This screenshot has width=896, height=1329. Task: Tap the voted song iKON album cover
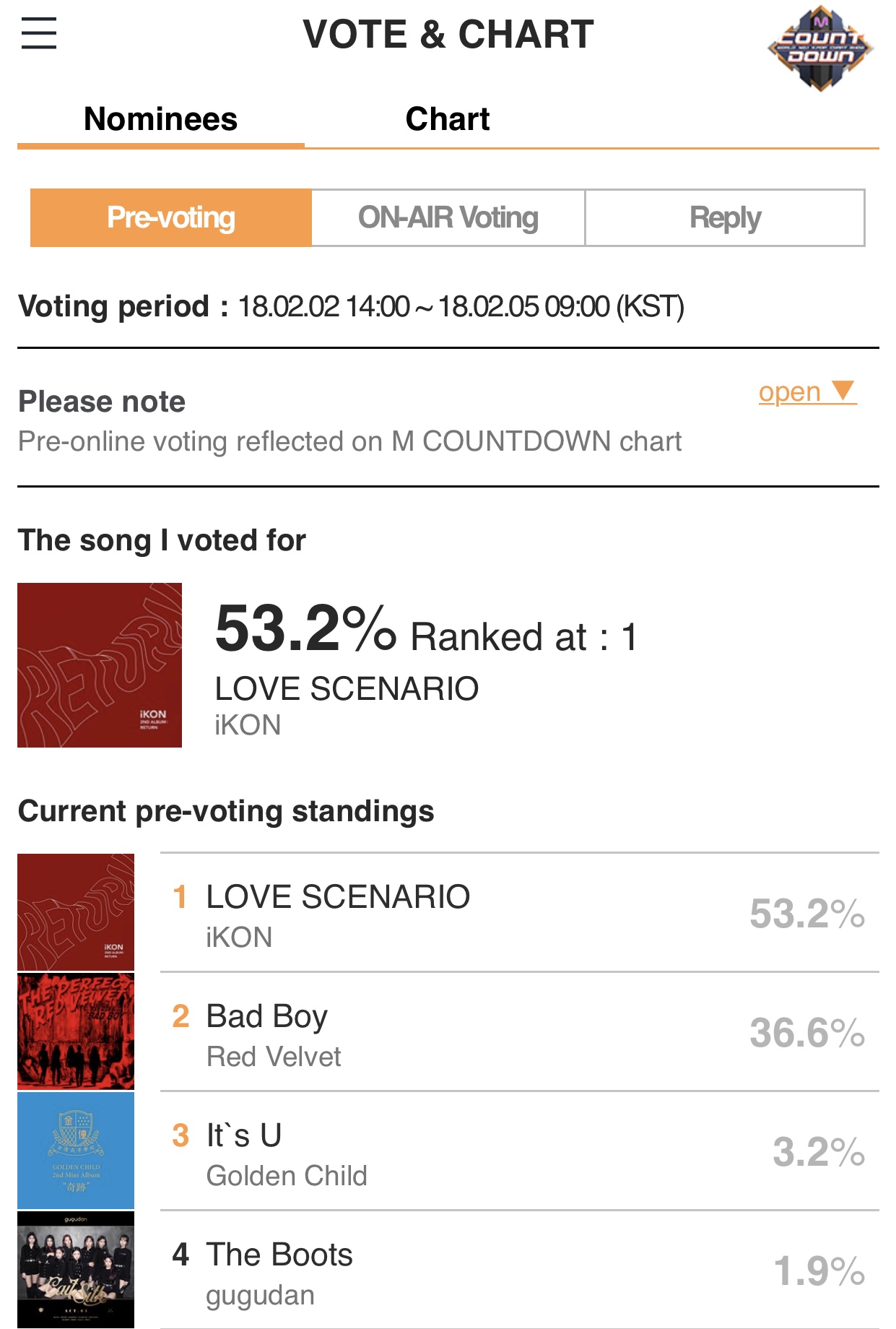click(100, 665)
